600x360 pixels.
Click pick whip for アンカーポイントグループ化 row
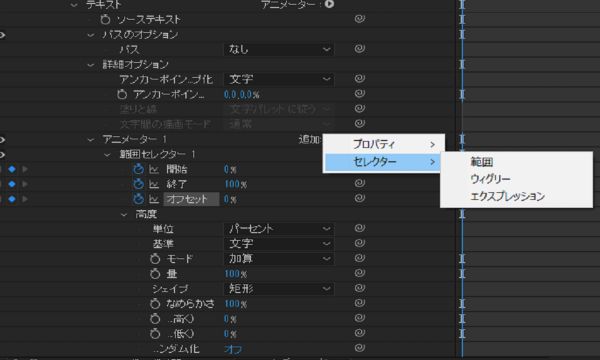tap(359, 78)
